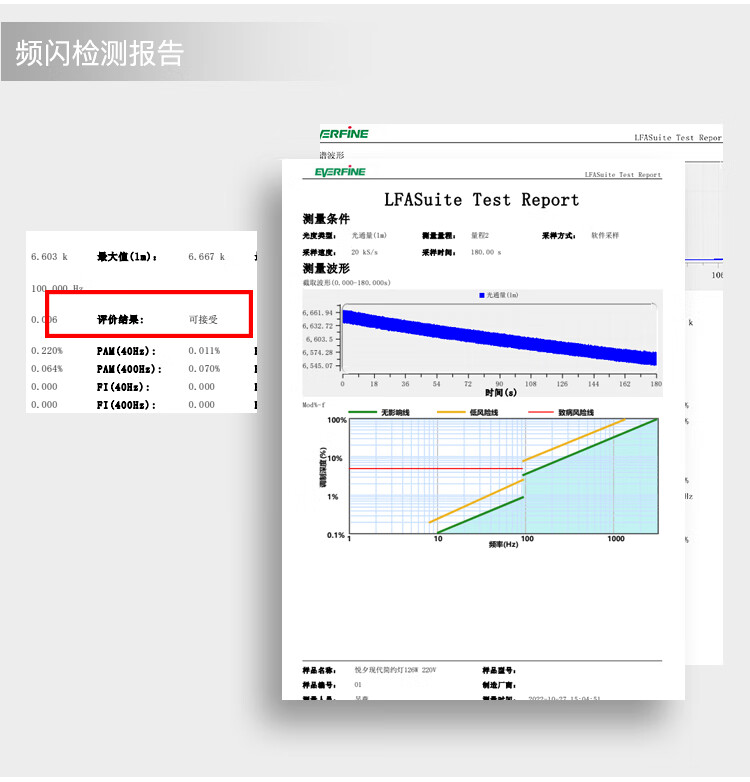Click the 测量条件 section heading
750x782 pixels.
pyautogui.click(x=326, y=218)
